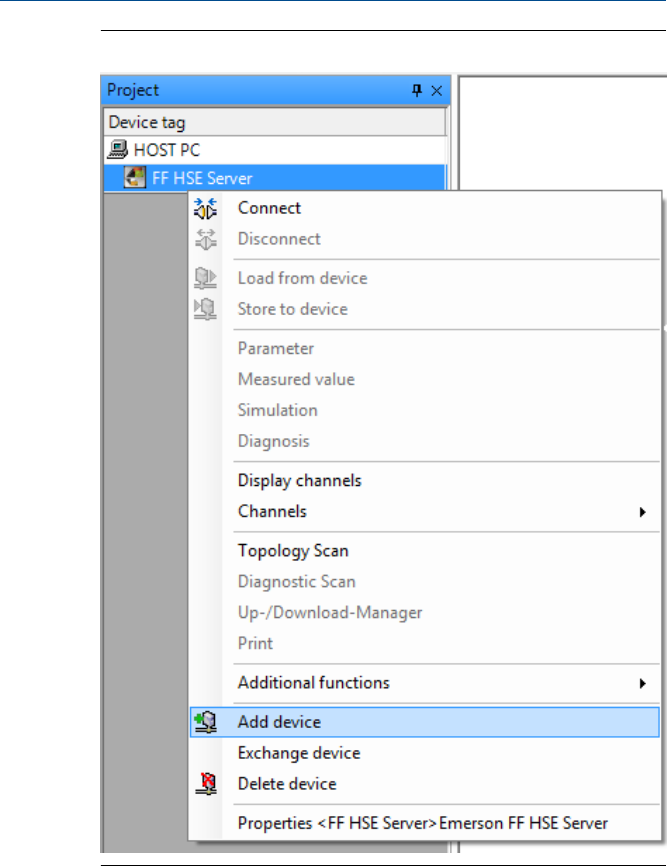Close the Project panel
Screen dimensions: 667x866
tap(437, 91)
